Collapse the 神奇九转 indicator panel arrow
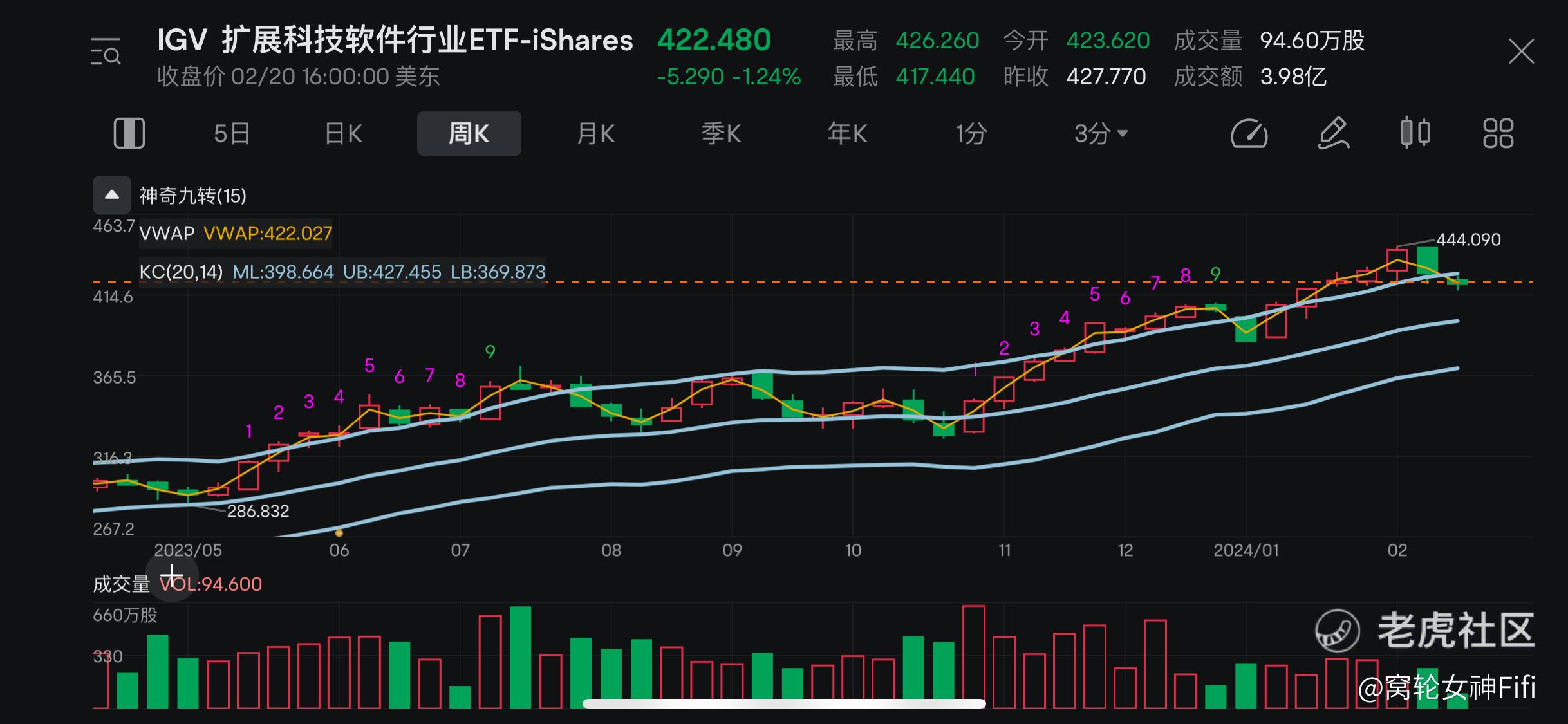This screenshot has width=1568, height=724. (112, 195)
